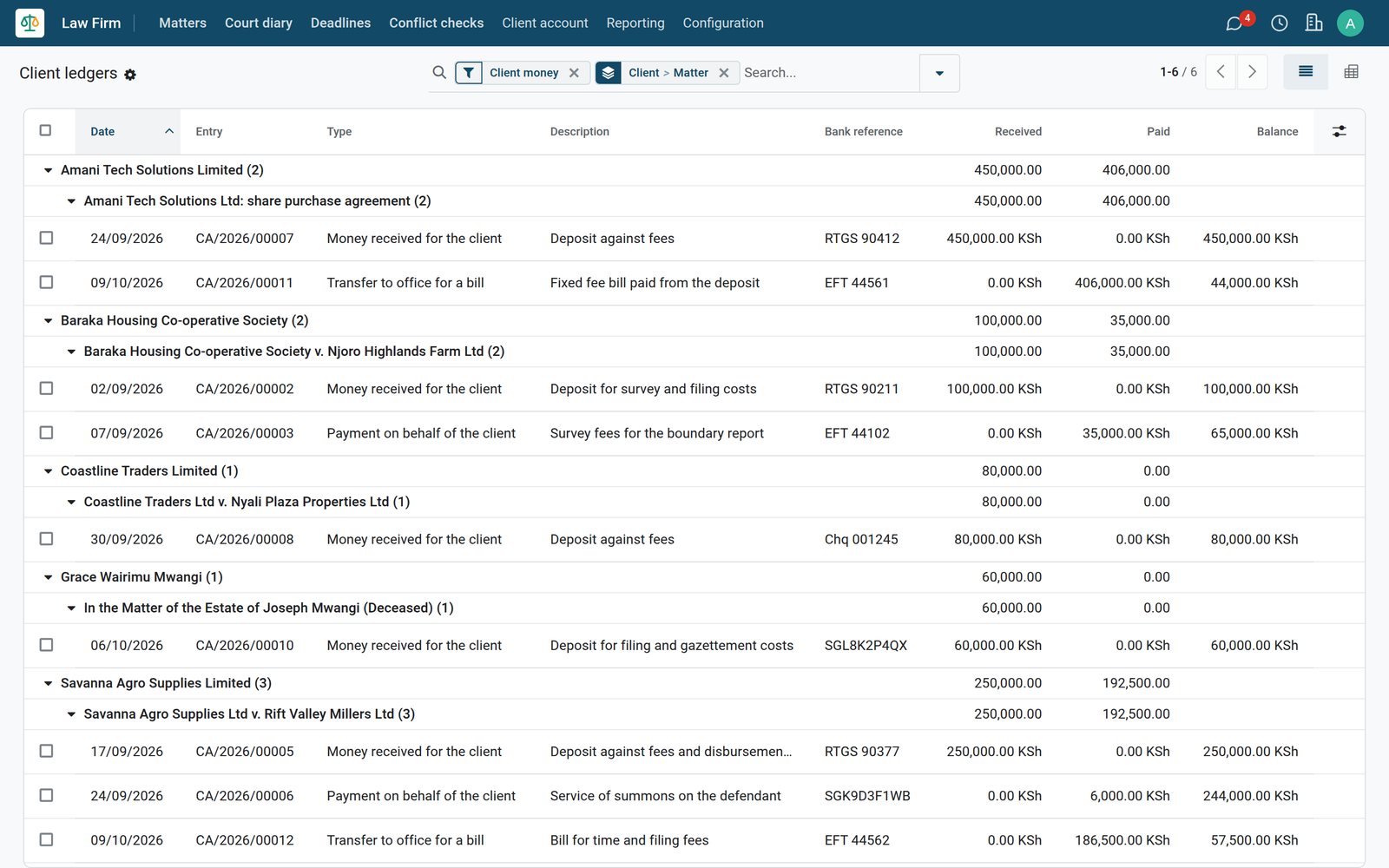Open the activities clock icon
Screen dimensions: 1389x868
(1279, 23)
